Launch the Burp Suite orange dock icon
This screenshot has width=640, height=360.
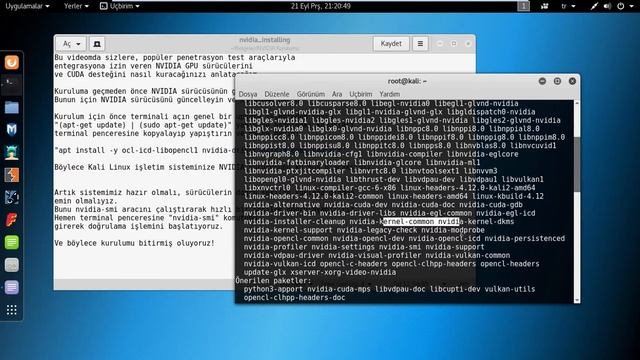(x=11, y=175)
